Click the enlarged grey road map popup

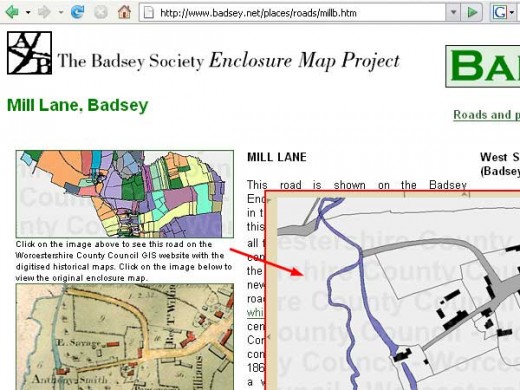(x=393, y=290)
